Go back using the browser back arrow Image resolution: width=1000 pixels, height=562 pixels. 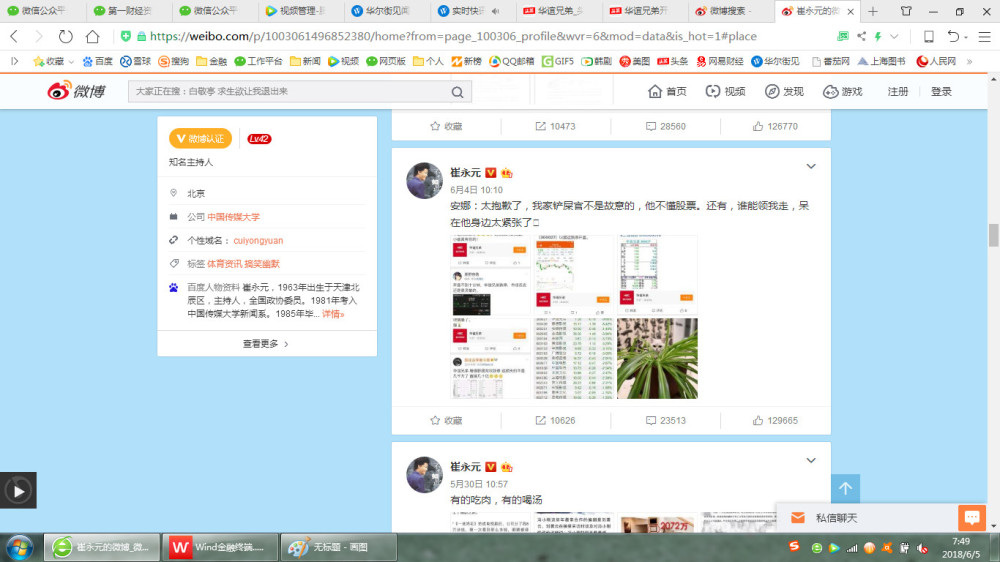tap(14, 36)
